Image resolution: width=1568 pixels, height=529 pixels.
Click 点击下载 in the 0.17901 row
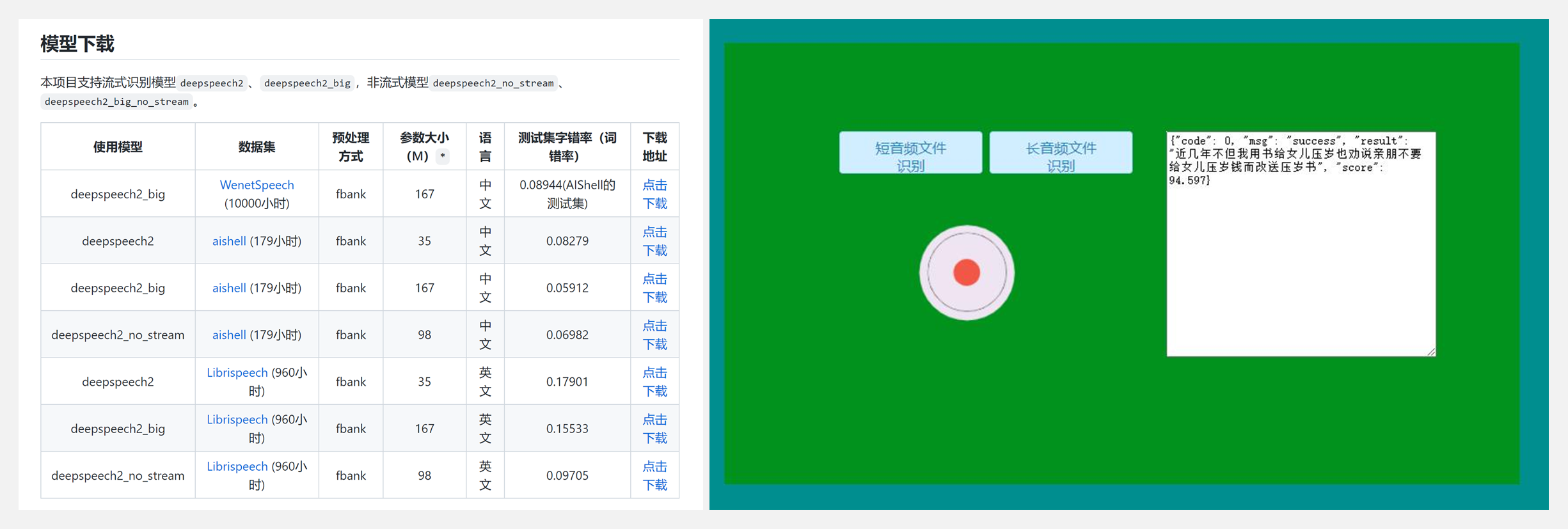click(x=654, y=382)
